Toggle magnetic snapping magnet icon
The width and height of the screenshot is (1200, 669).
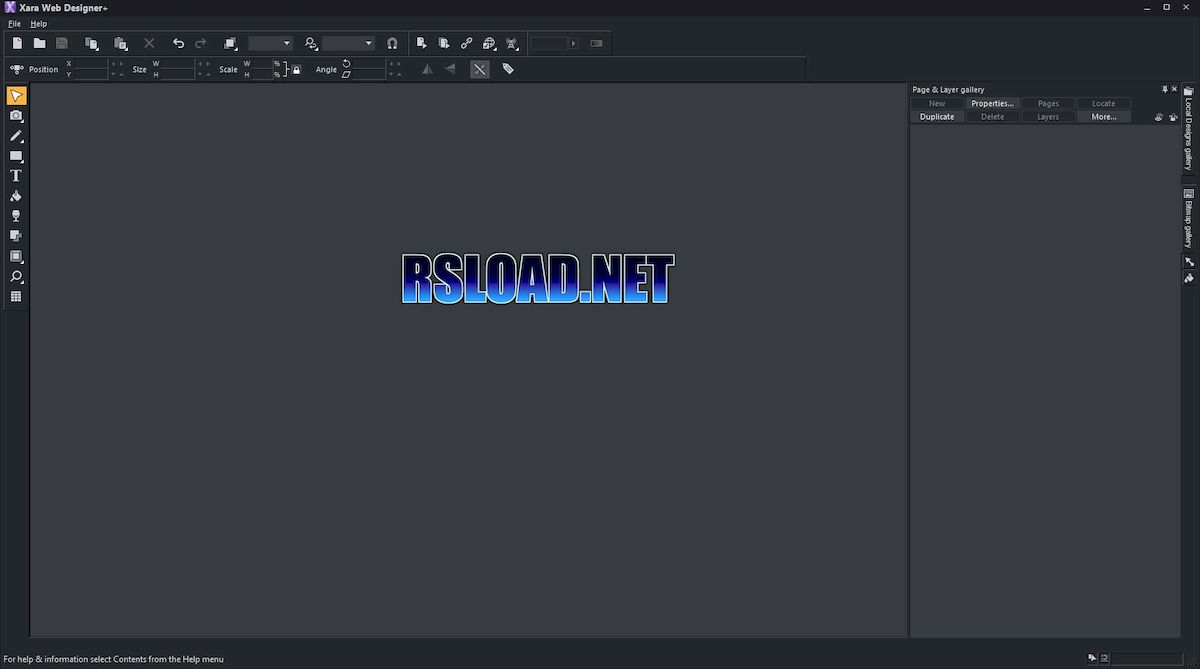(392, 43)
